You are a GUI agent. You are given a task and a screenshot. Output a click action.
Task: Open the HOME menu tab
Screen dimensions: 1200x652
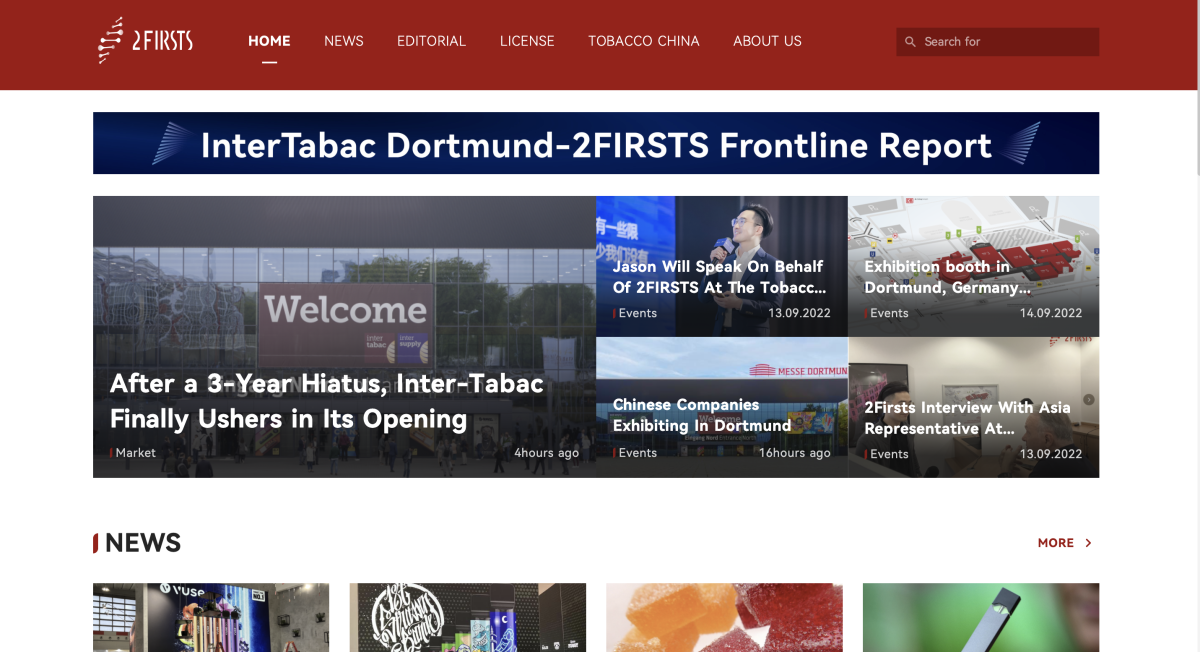point(269,41)
